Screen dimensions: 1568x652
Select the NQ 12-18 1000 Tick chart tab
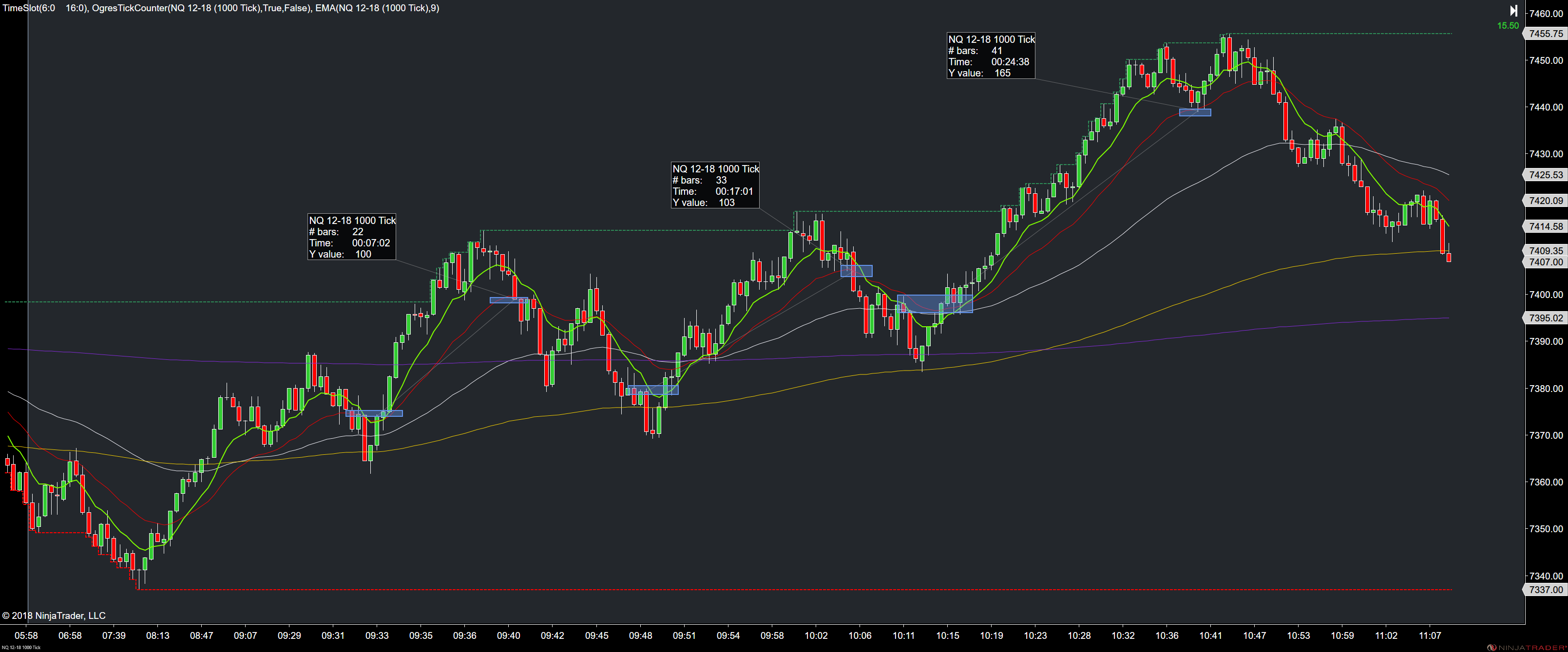pos(20,648)
